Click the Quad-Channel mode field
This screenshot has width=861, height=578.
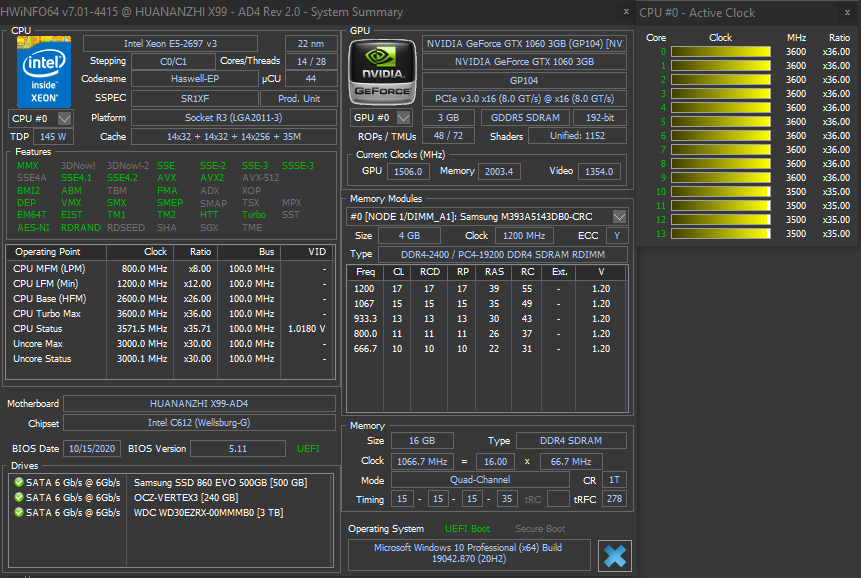480,480
